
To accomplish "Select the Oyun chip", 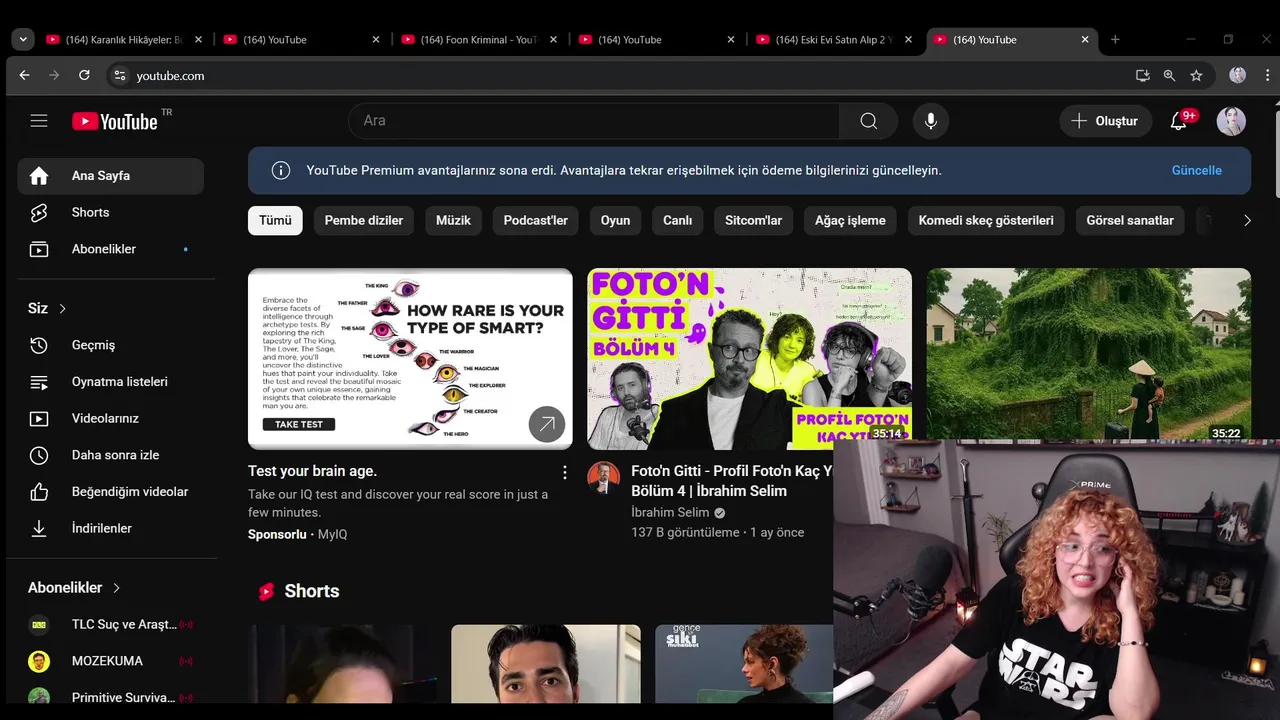I will 615,220.
